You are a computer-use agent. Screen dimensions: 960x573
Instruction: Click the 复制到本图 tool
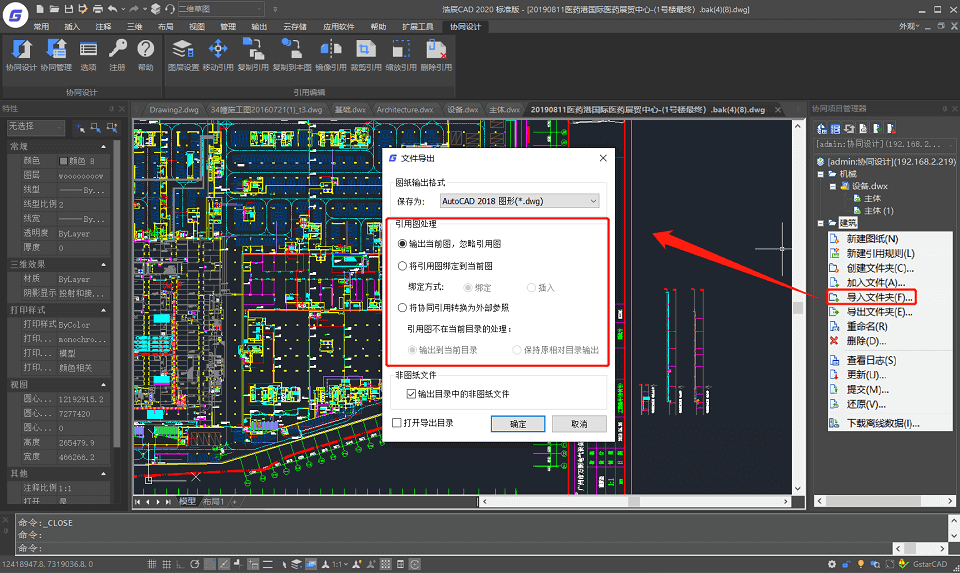(291, 54)
